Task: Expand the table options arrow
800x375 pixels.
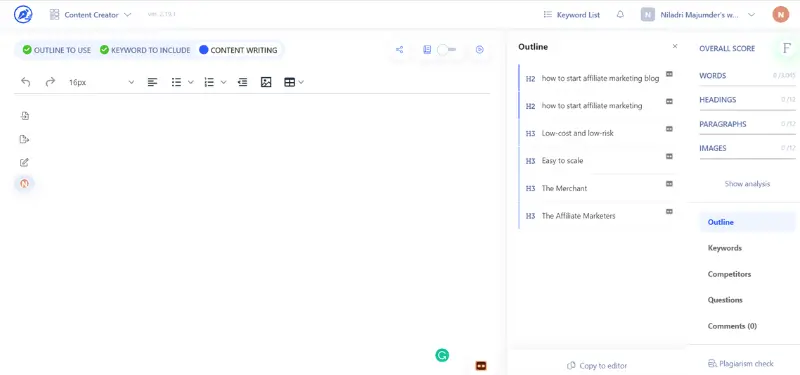Action: pos(301,82)
